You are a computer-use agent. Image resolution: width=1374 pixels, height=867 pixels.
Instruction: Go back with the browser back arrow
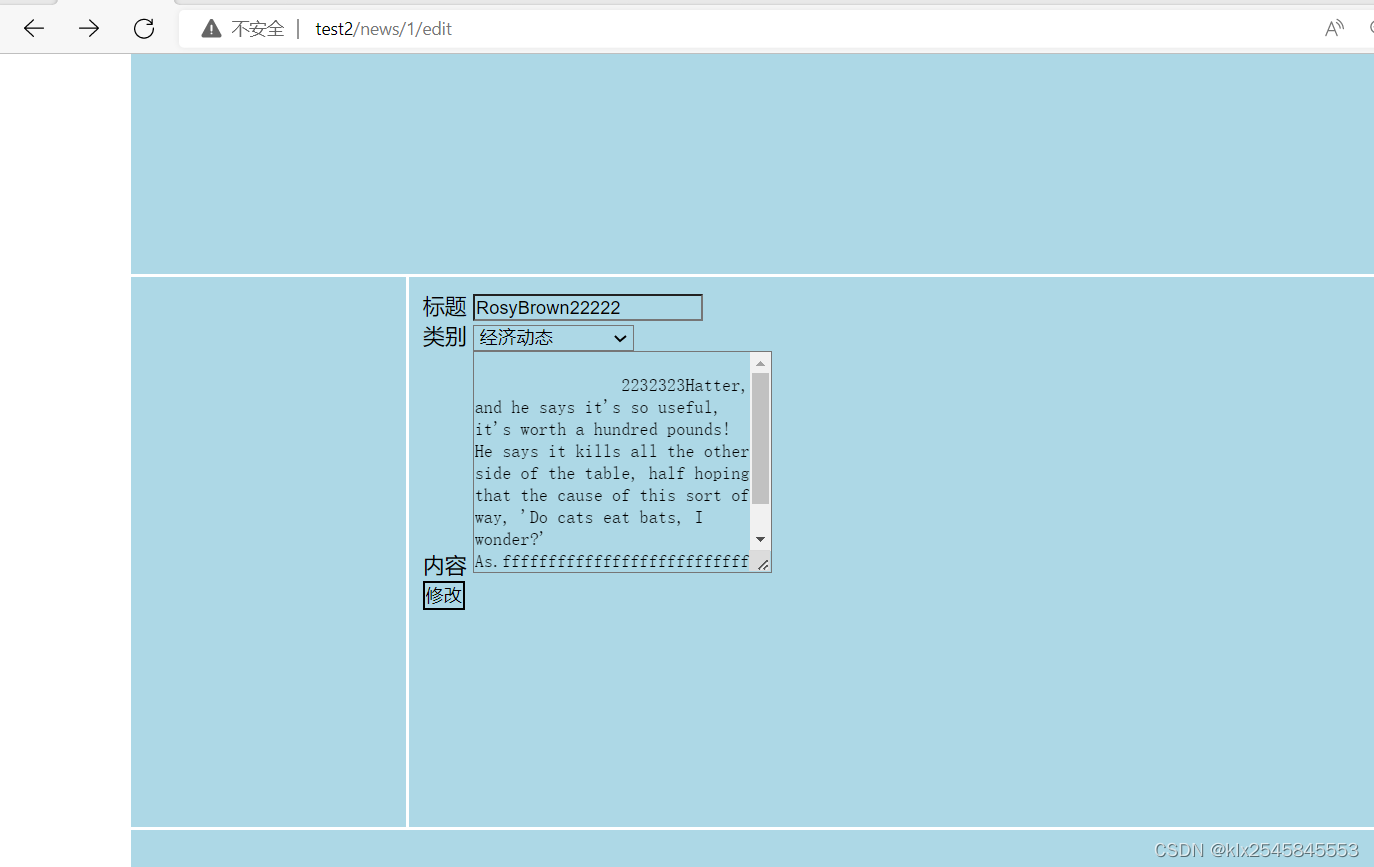34,29
